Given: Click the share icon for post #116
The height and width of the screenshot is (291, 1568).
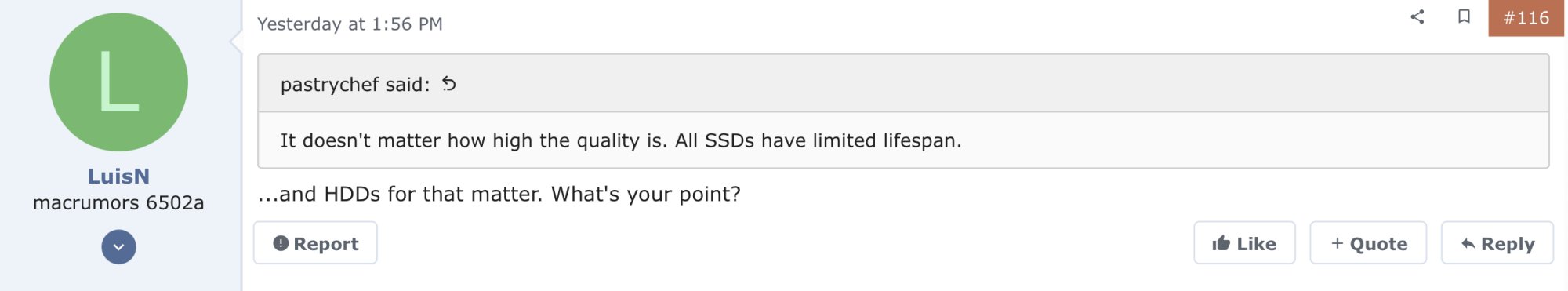Looking at the screenshot, I should click(1417, 16).
